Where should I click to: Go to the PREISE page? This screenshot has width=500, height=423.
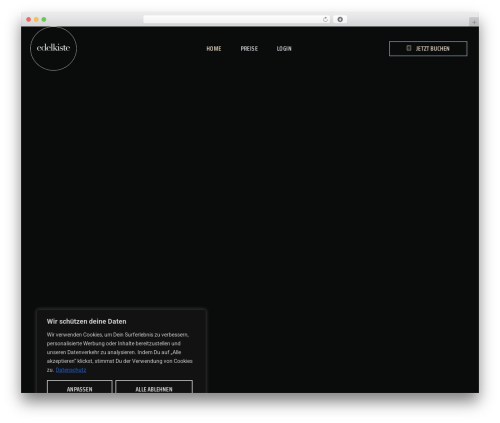249,49
